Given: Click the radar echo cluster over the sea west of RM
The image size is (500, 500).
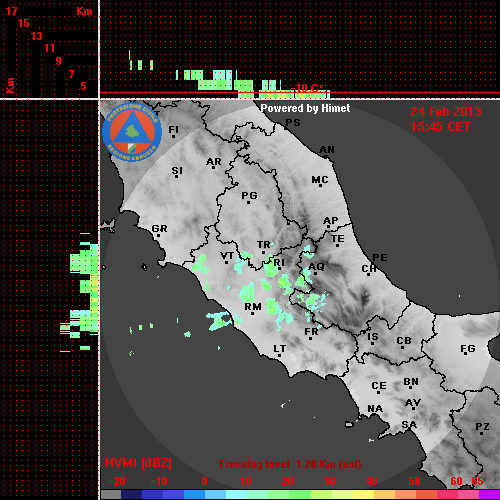Looking at the screenshot, I should point(220,320).
